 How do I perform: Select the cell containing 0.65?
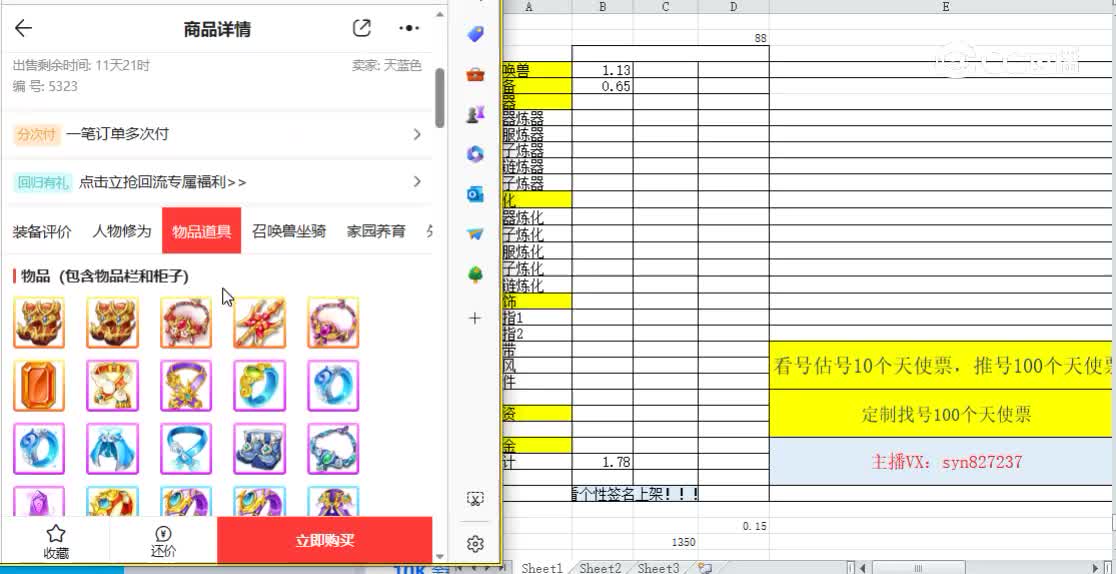(602, 86)
